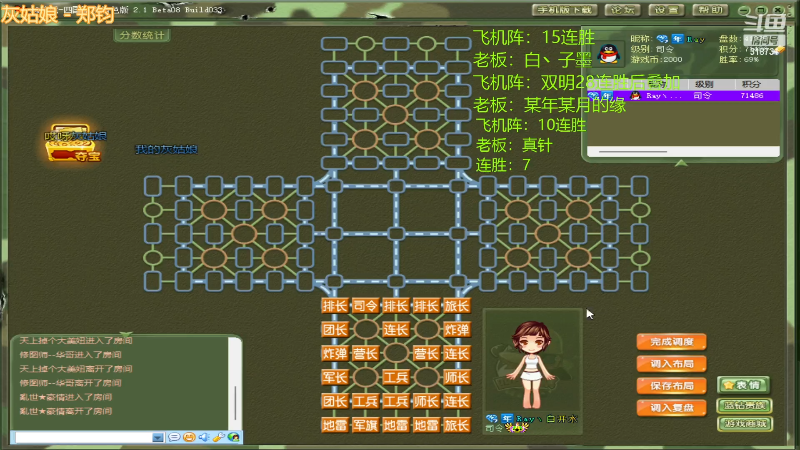Open the 设置 settings button

click(x=666, y=10)
